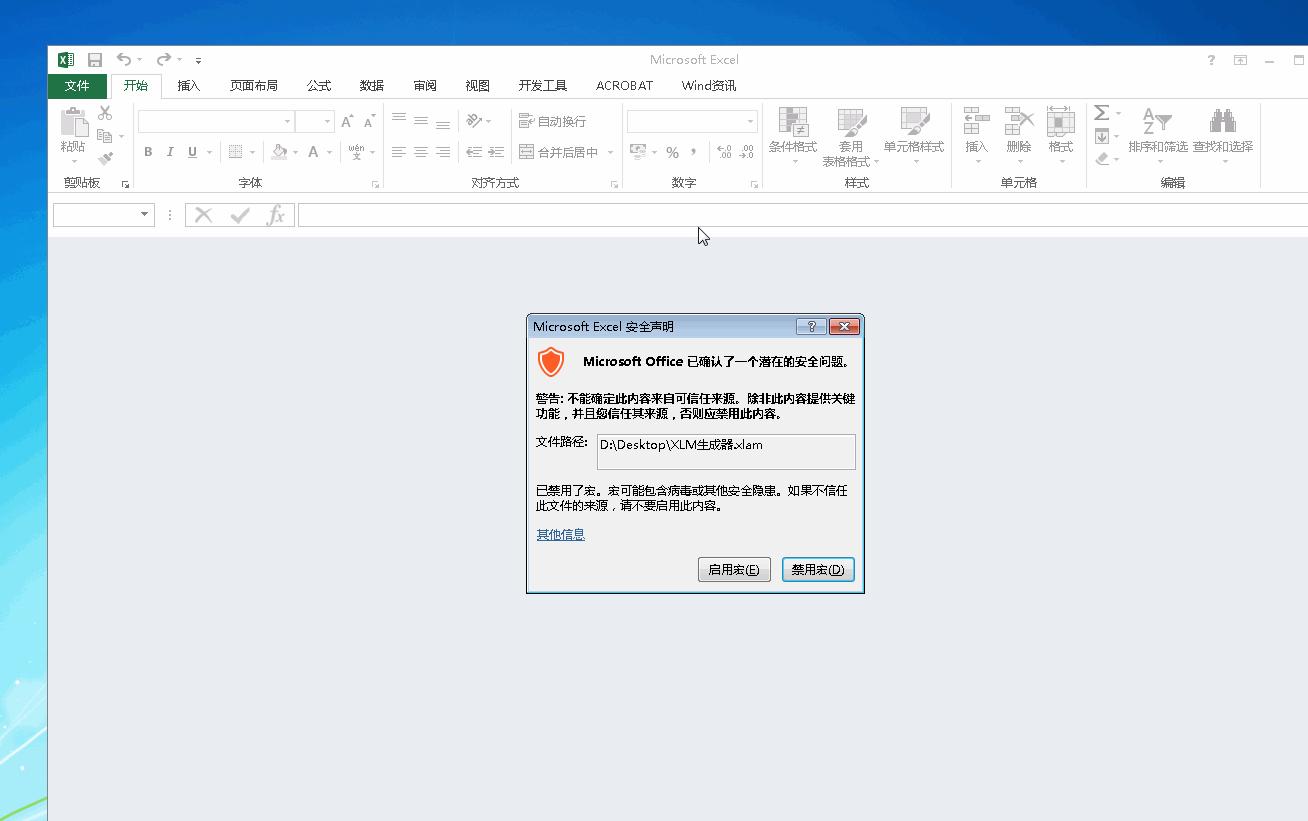Click the Borders icon
The height and width of the screenshot is (821, 1308).
coord(236,152)
